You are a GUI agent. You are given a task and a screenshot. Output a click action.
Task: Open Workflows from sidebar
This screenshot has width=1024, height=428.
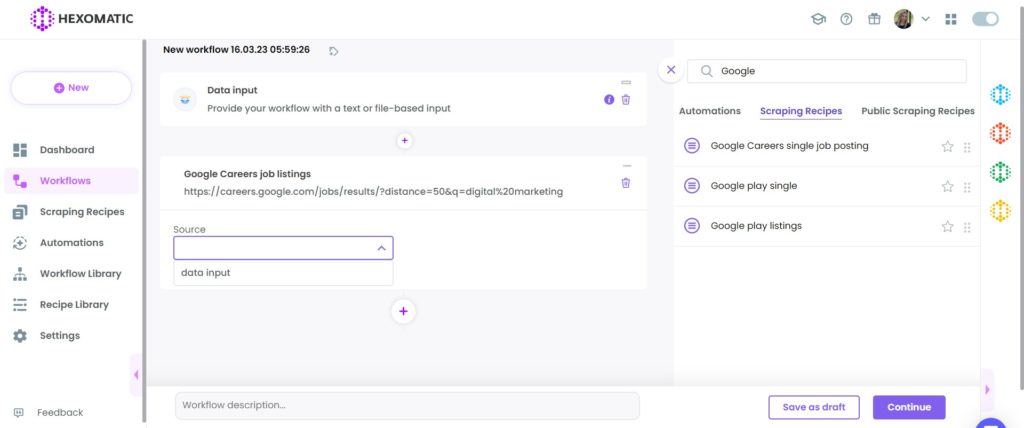tap(71, 181)
